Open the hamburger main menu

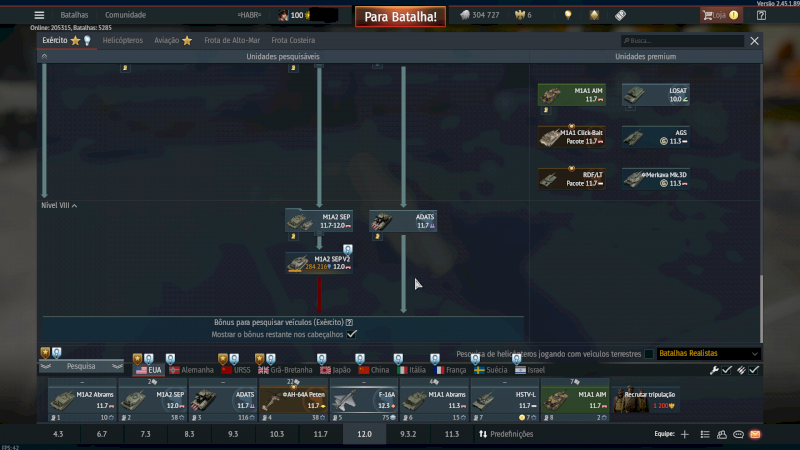tap(39, 15)
